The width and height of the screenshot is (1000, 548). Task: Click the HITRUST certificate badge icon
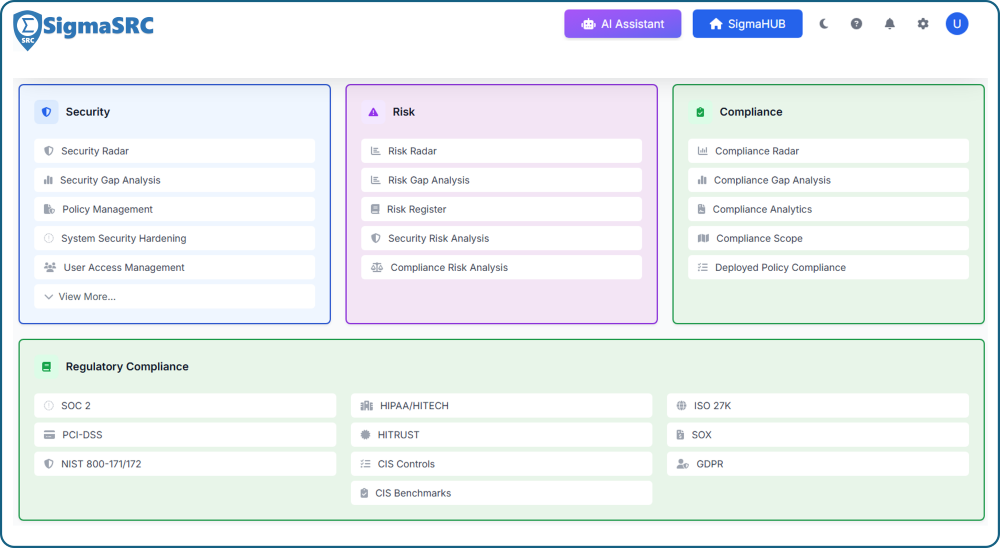pos(365,435)
